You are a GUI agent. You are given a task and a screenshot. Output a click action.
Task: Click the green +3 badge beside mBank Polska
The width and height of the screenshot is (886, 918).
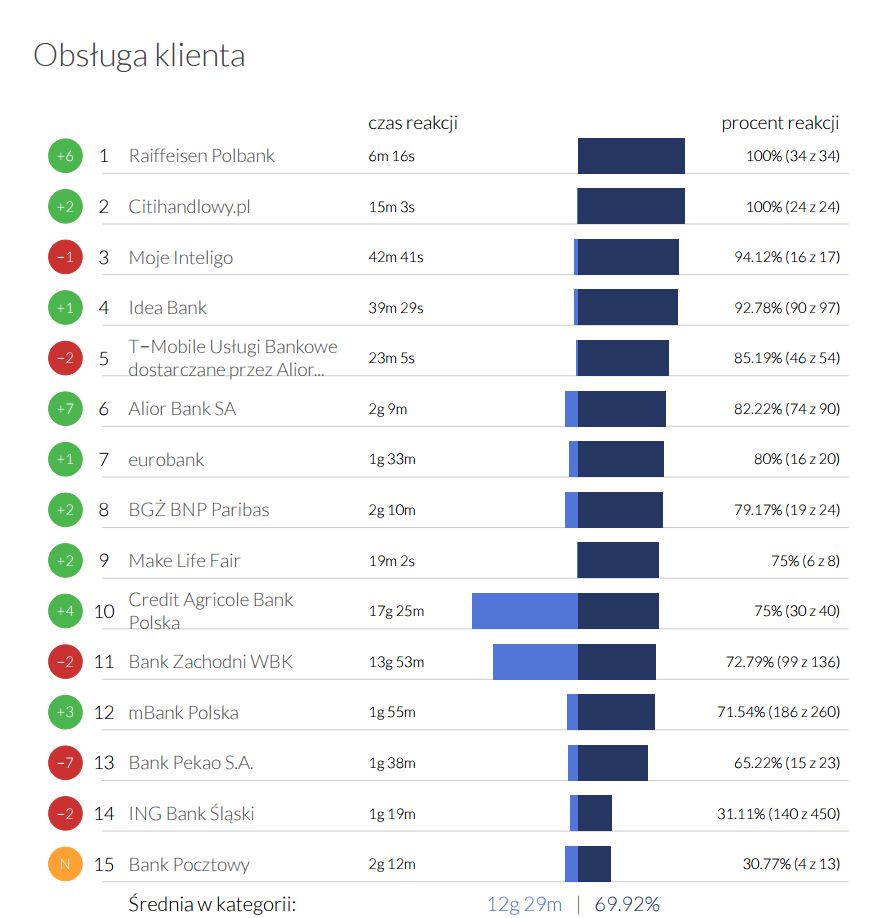pyautogui.click(x=65, y=712)
